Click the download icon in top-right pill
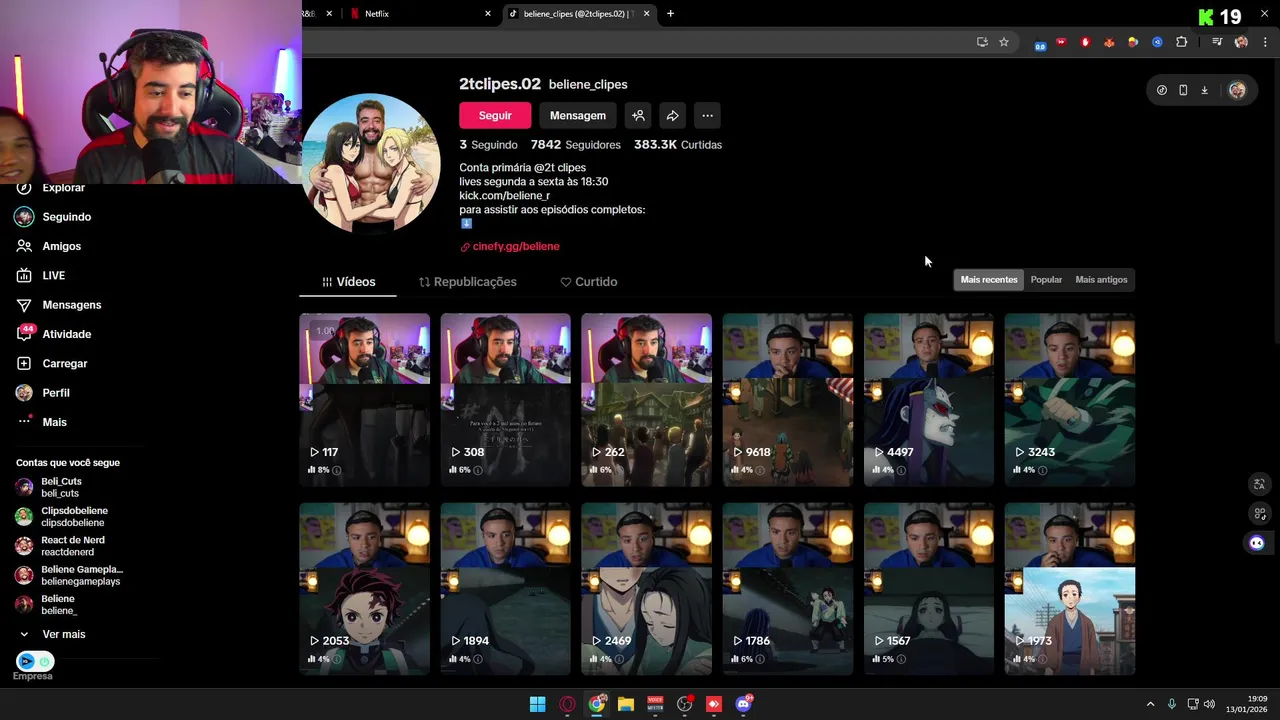 [1205, 90]
